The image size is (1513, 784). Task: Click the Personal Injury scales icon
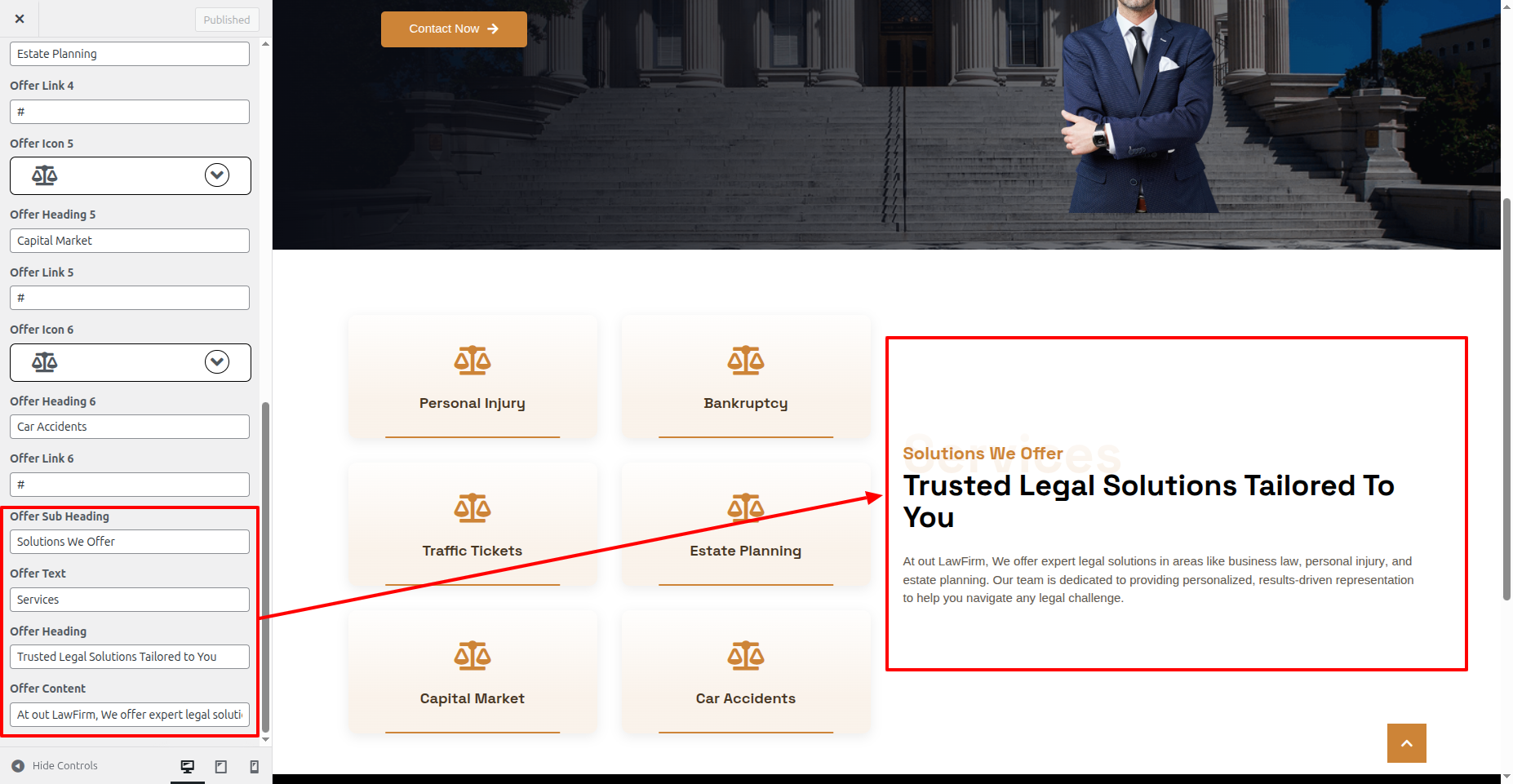pyautogui.click(x=473, y=360)
